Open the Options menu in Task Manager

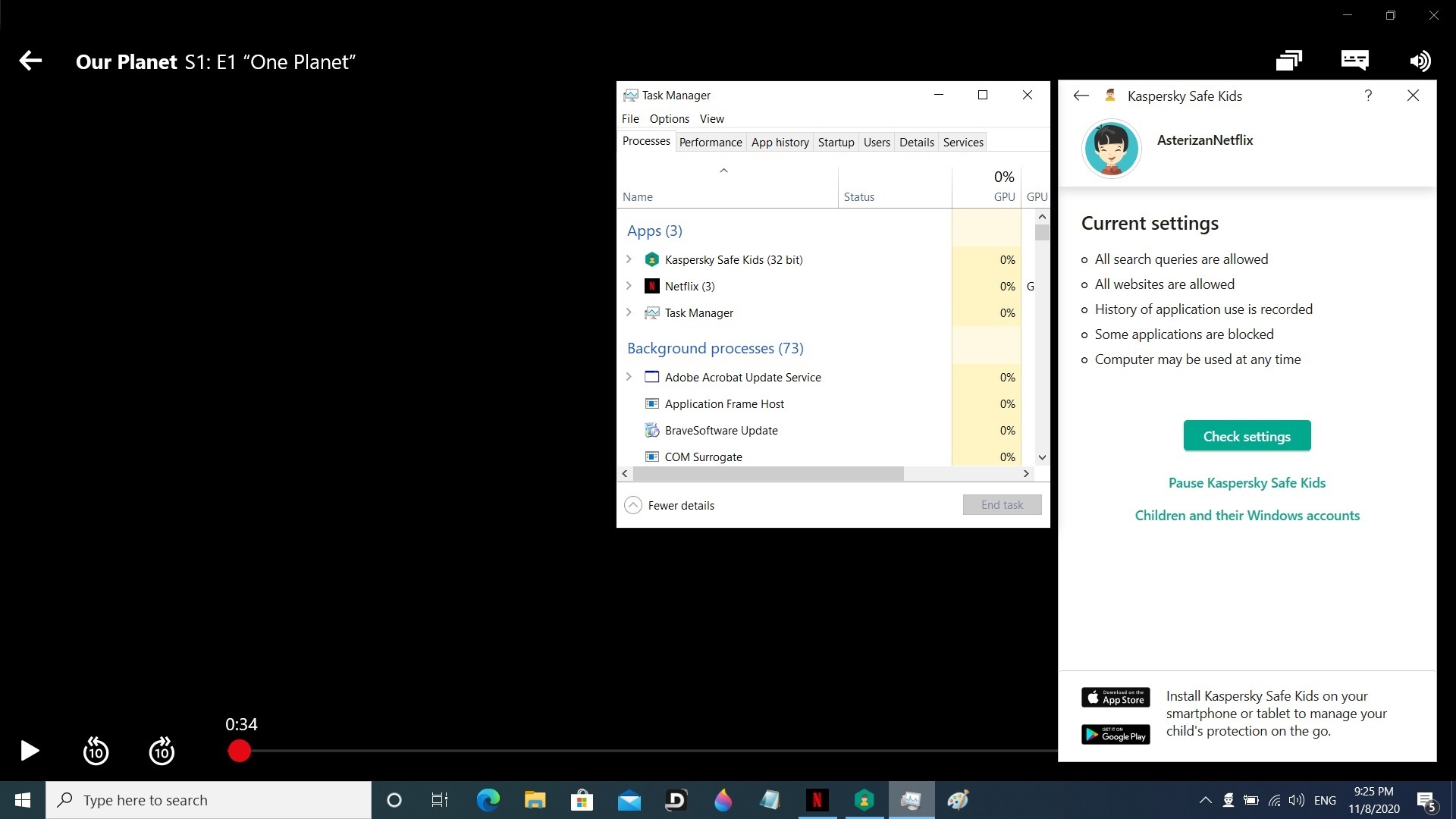point(669,119)
